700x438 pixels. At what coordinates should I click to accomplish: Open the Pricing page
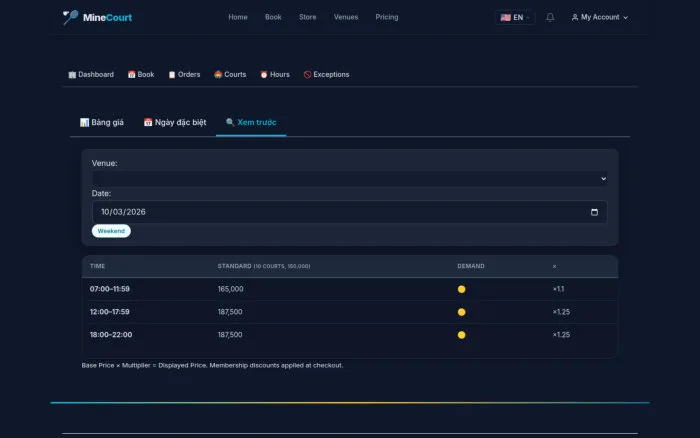click(x=387, y=17)
